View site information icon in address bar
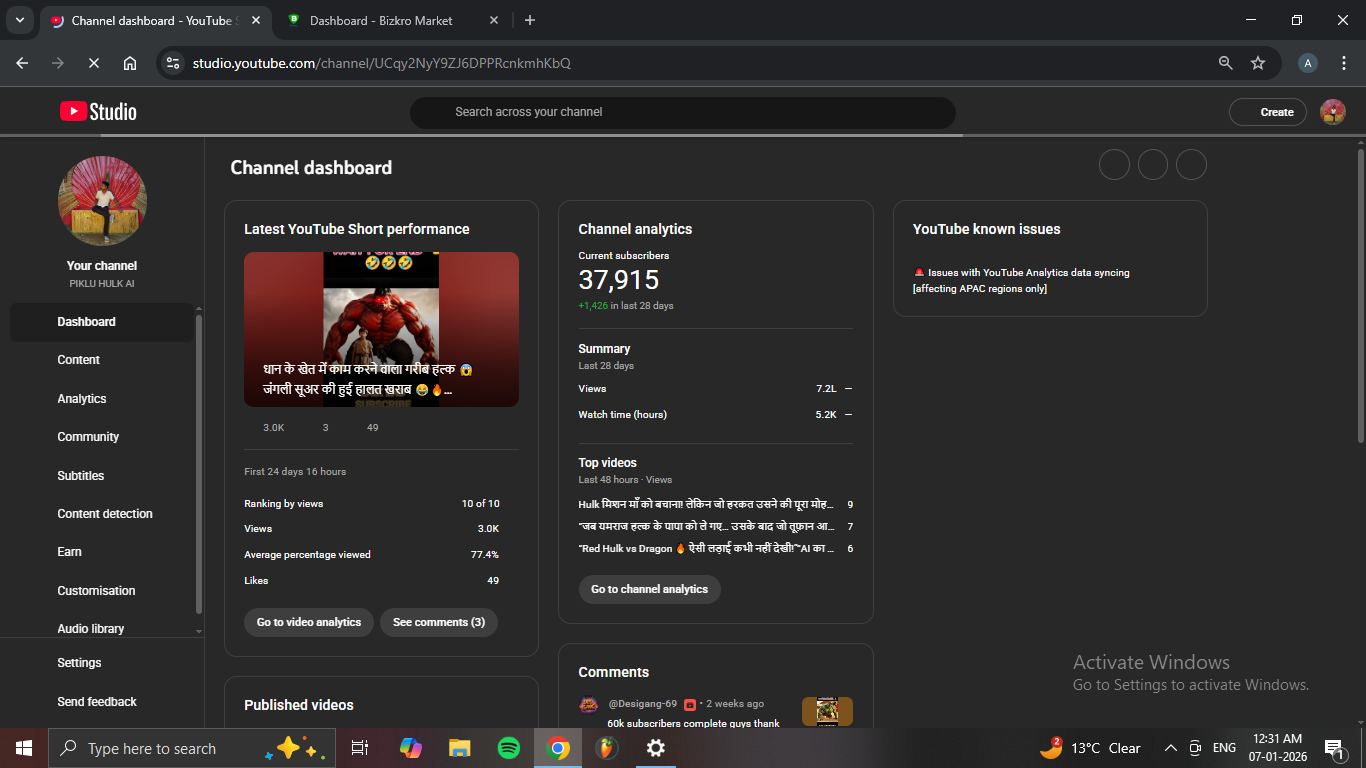 (173, 63)
